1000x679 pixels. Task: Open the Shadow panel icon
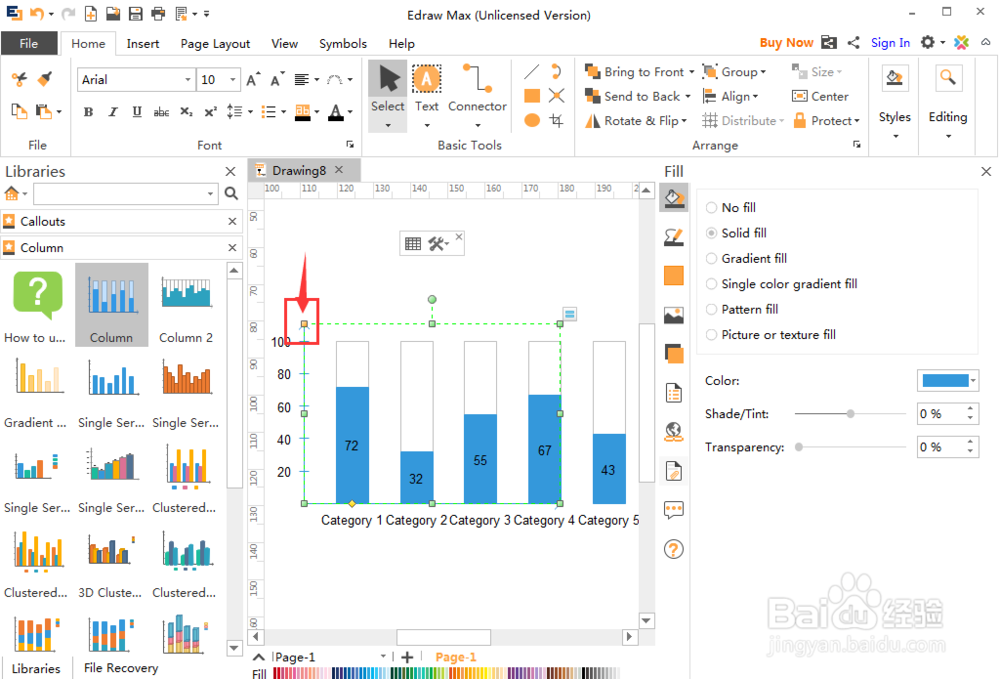pos(673,354)
